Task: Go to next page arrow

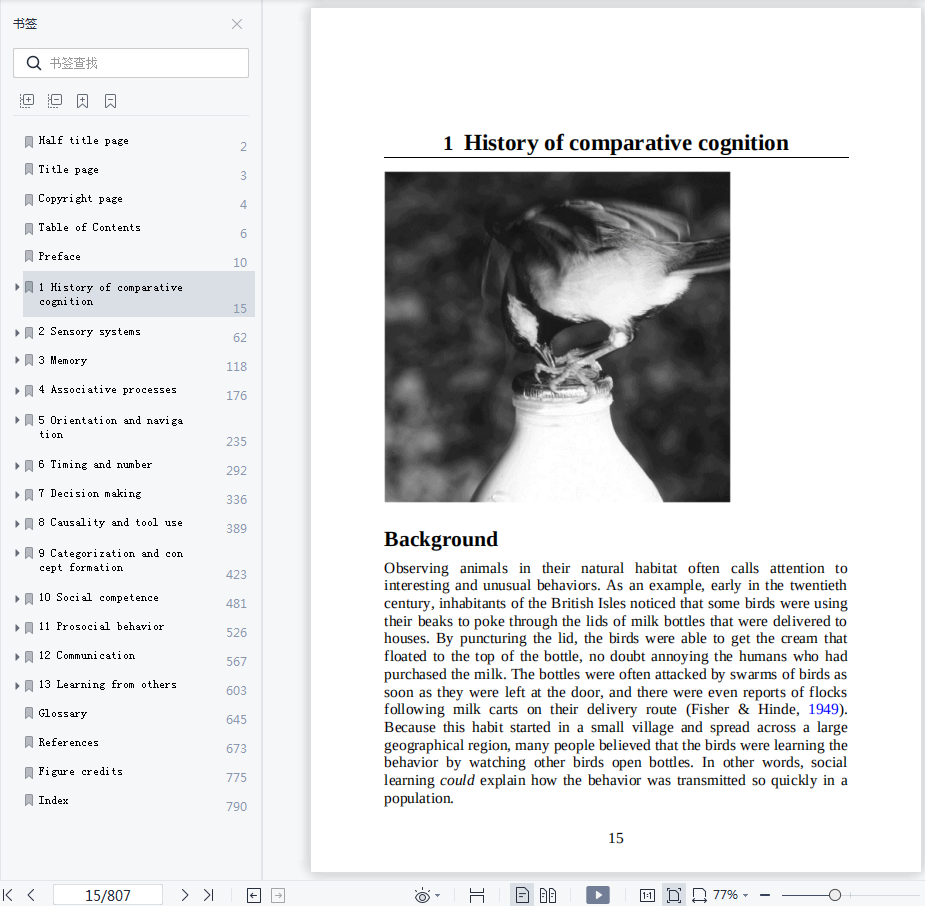Action: (x=185, y=895)
